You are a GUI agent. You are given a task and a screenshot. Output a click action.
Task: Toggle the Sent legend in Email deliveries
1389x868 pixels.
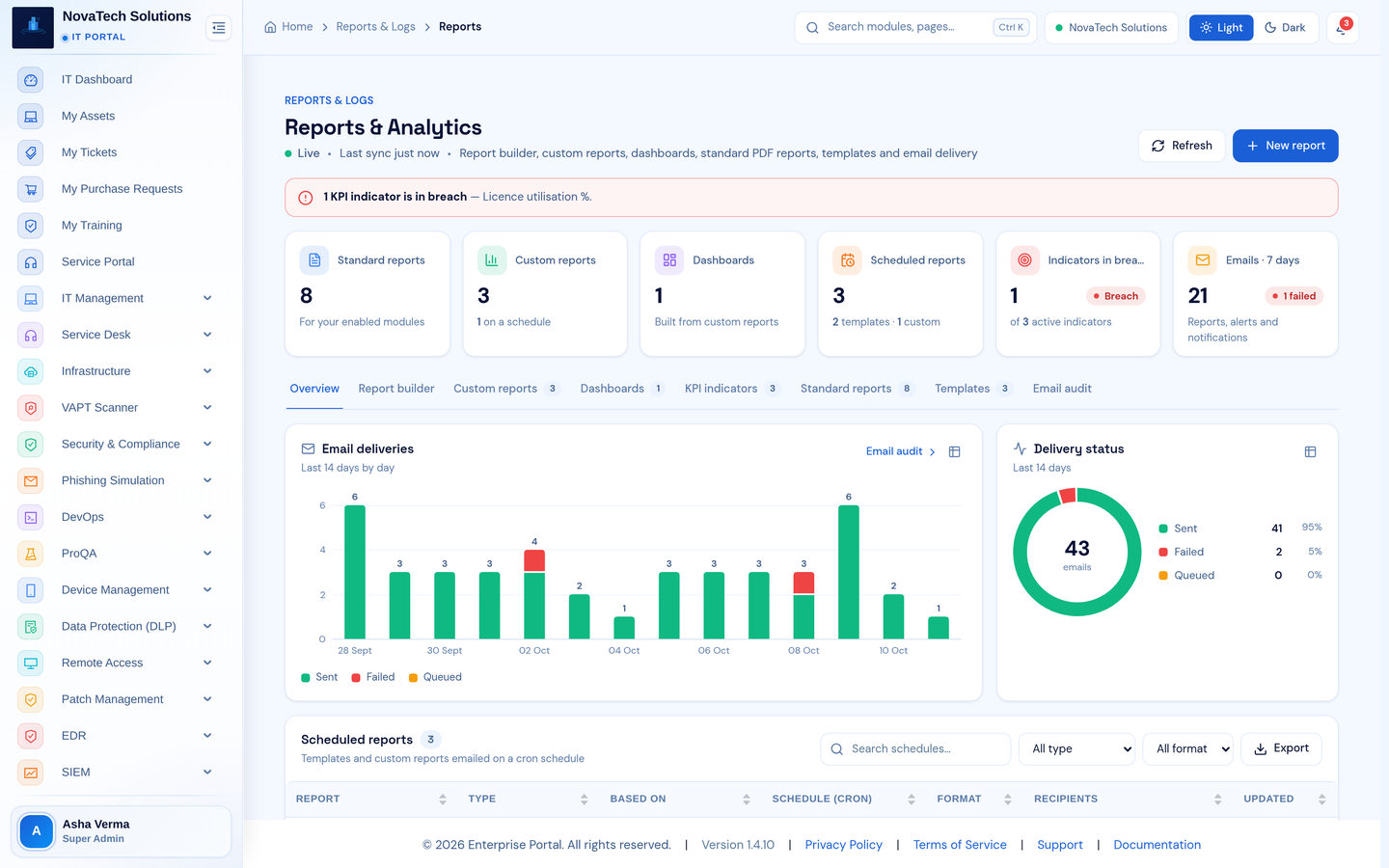(x=319, y=677)
